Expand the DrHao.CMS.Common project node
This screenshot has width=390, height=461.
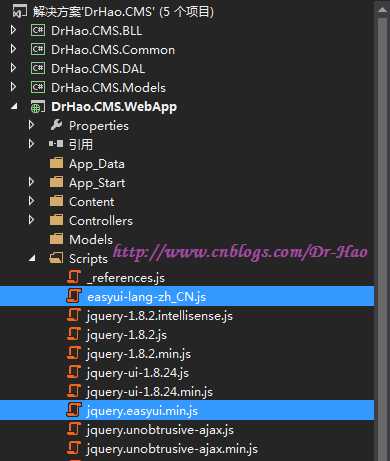coord(13,49)
